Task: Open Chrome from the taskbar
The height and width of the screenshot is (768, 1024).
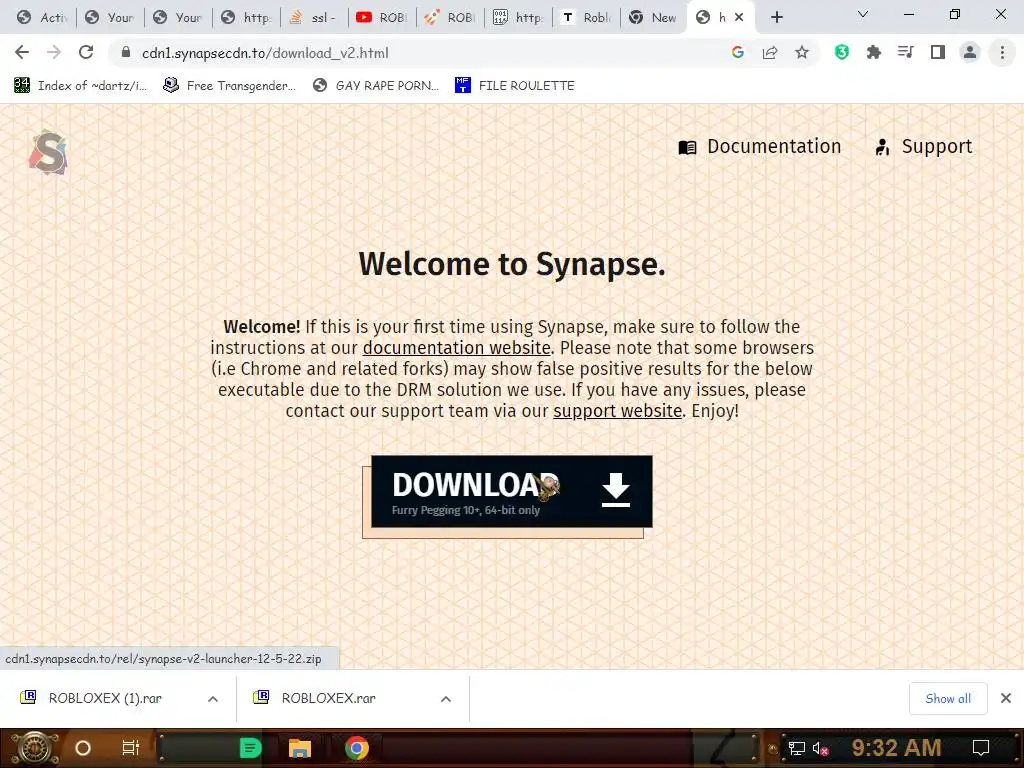Action: click(x=357, y=748)
